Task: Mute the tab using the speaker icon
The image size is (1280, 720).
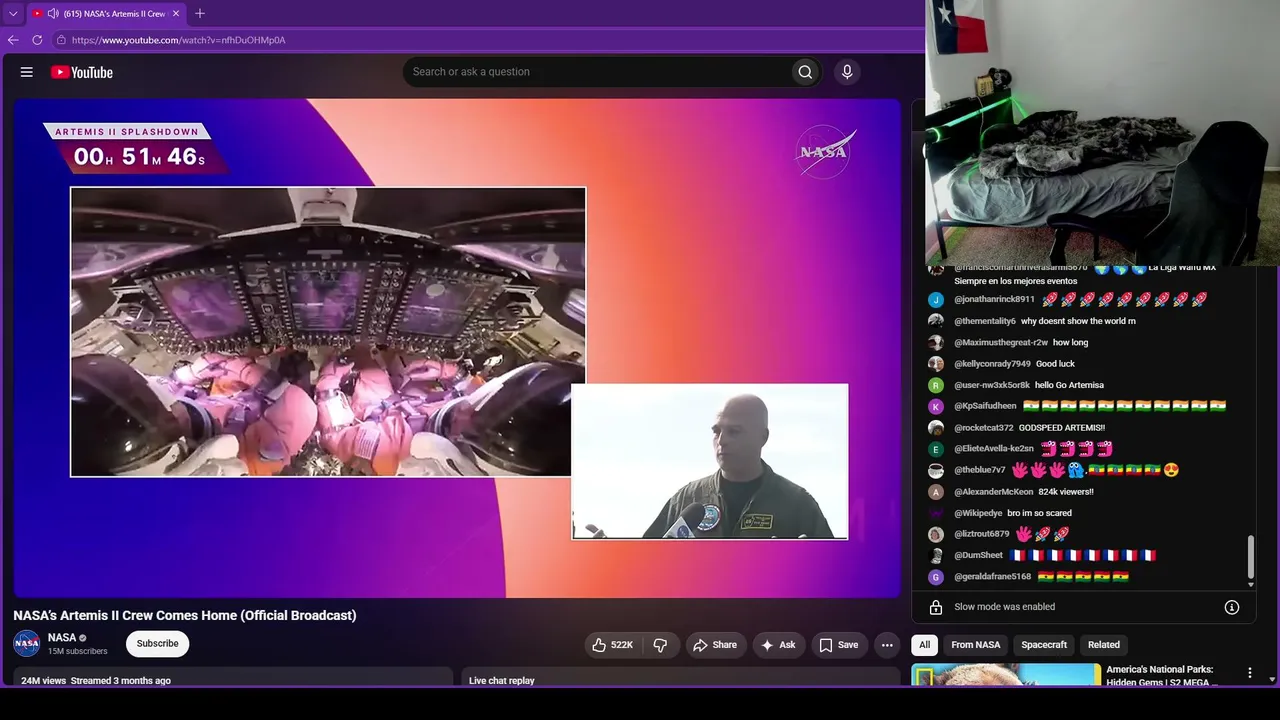Action: pos(53,14)
